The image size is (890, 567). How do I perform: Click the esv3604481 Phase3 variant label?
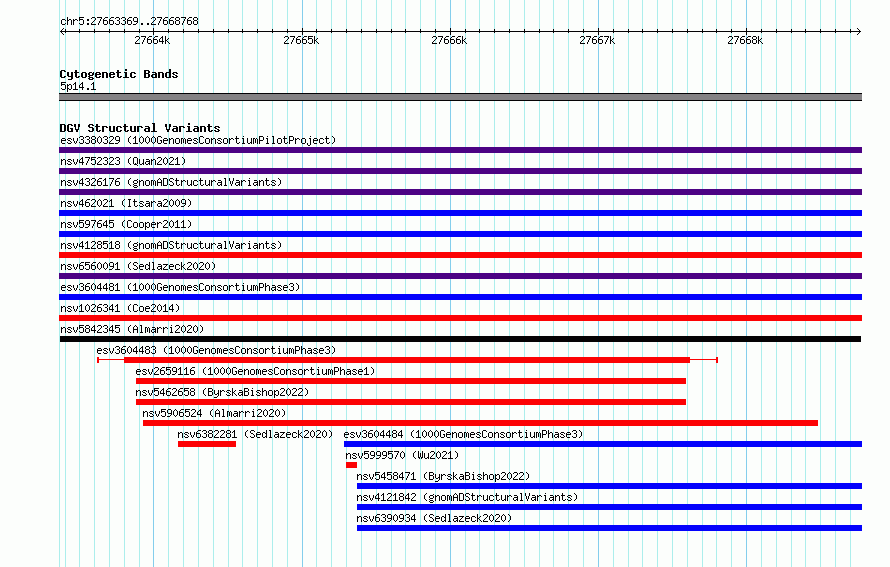click(180, 287)
